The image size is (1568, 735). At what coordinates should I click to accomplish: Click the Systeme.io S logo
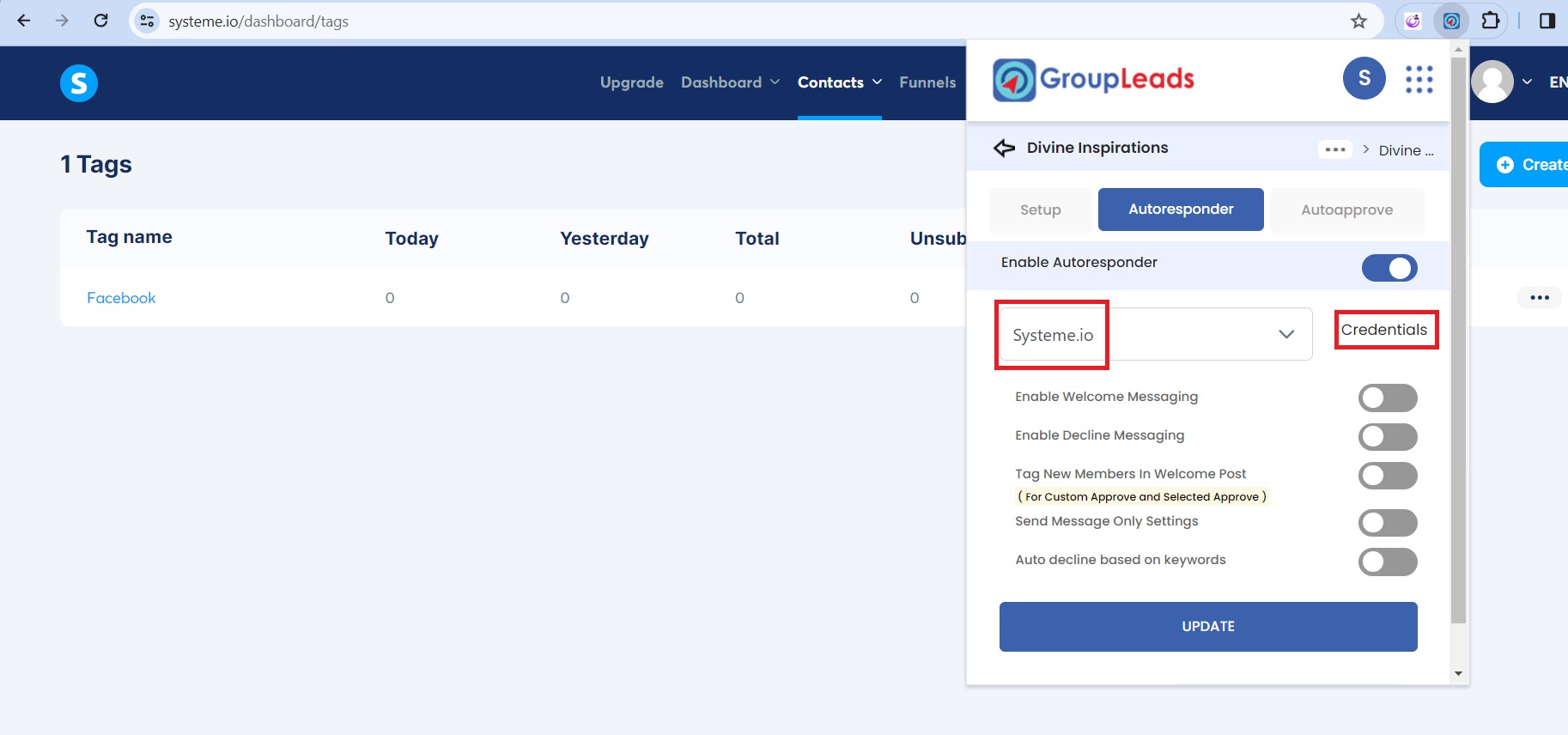click(x=79, y=83)
